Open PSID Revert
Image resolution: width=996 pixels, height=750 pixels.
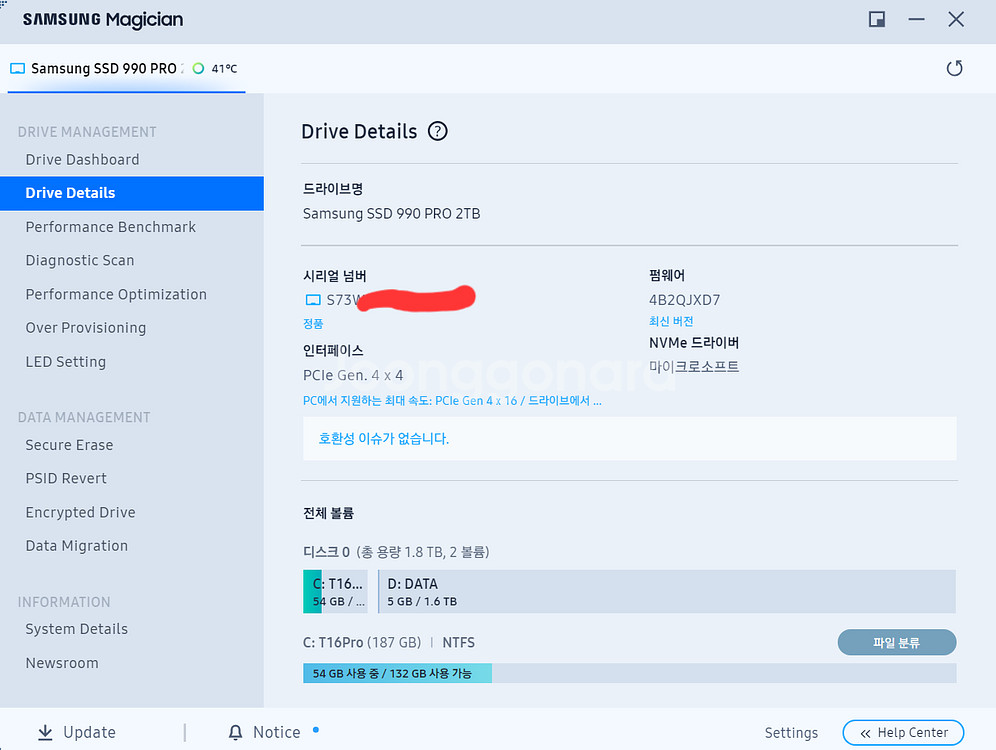[66, 478]
